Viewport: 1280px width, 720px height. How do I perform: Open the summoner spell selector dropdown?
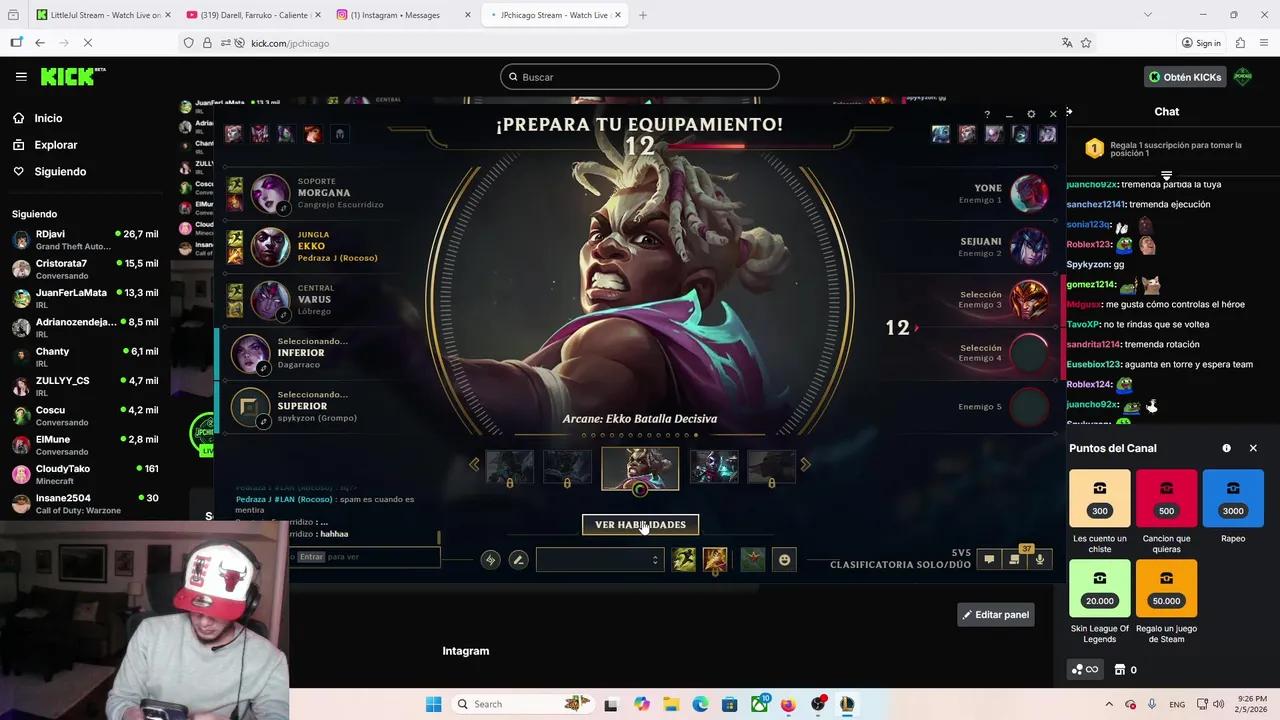click(654, 559)
